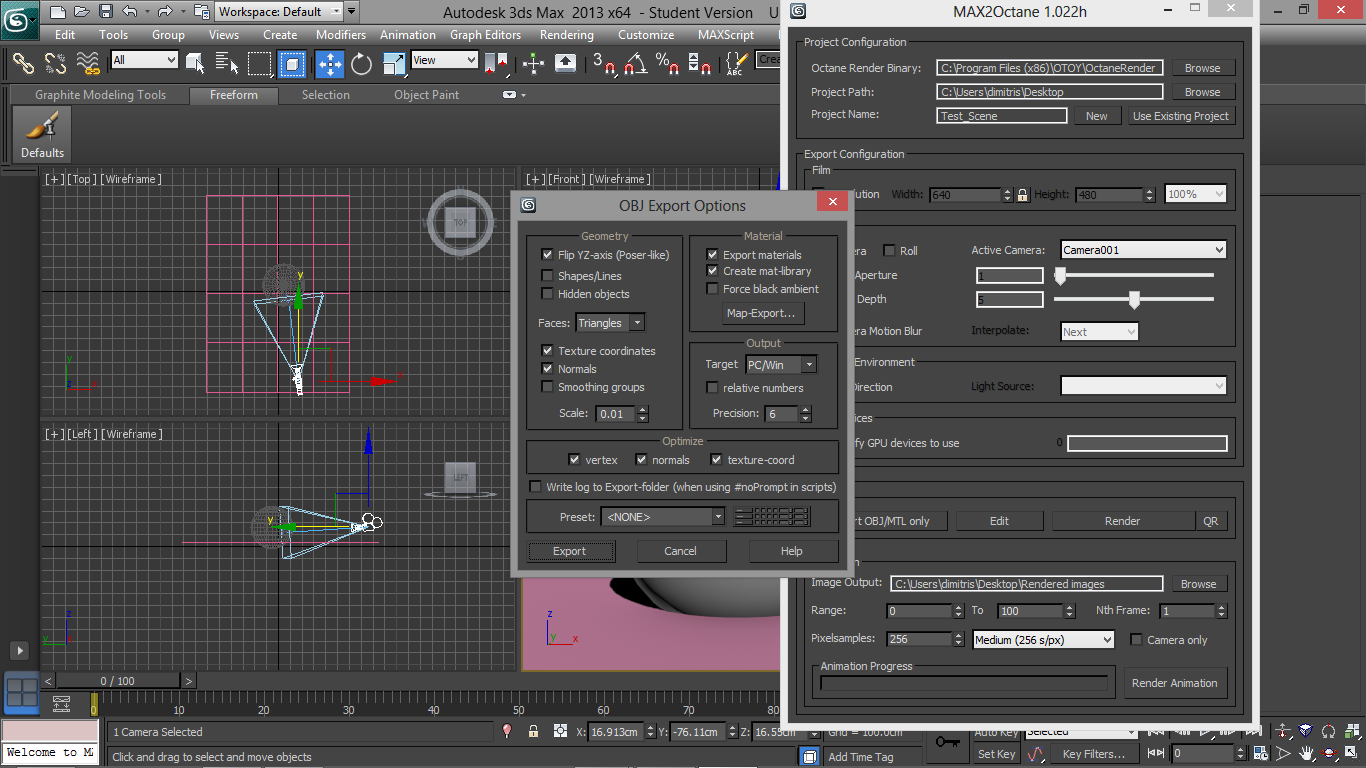This screenshot has height=768, width=1366.
Task: Click the Select and Manipulate icon
Action: coord(533,63)
